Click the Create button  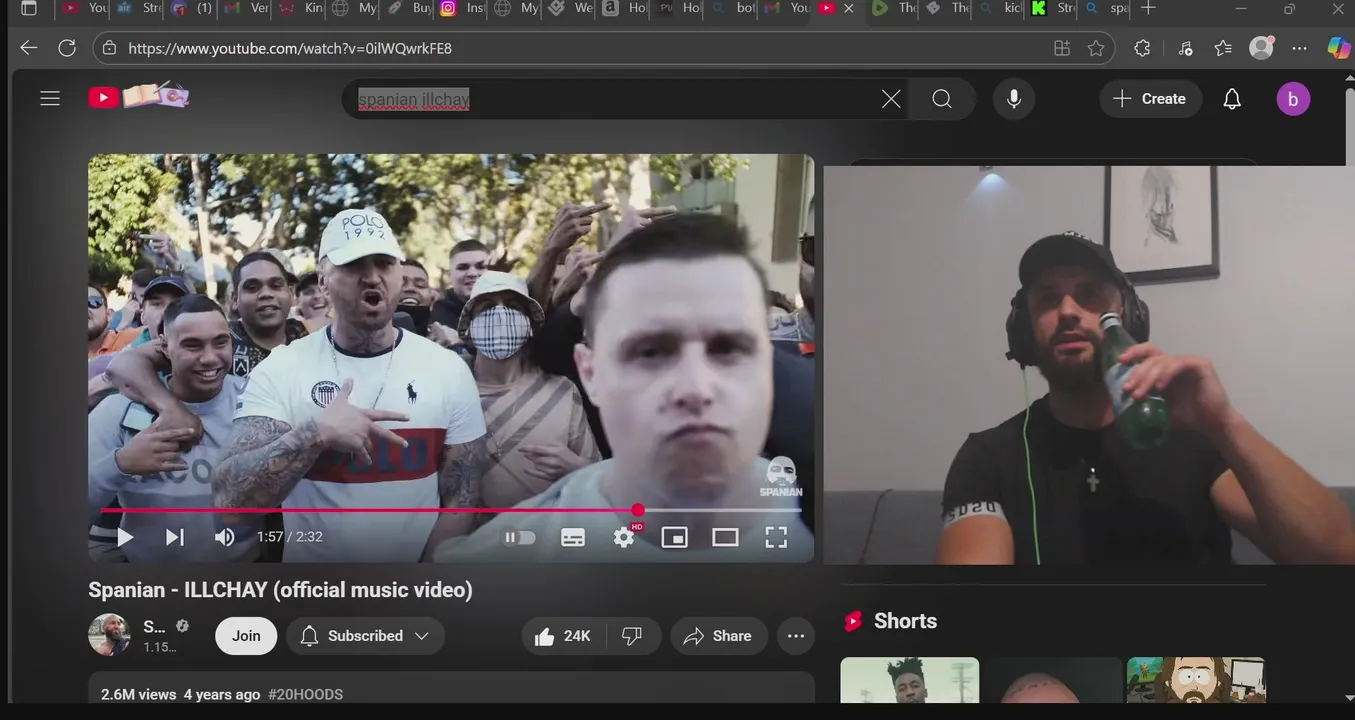pyautogui.click(x=1150, y=98)
